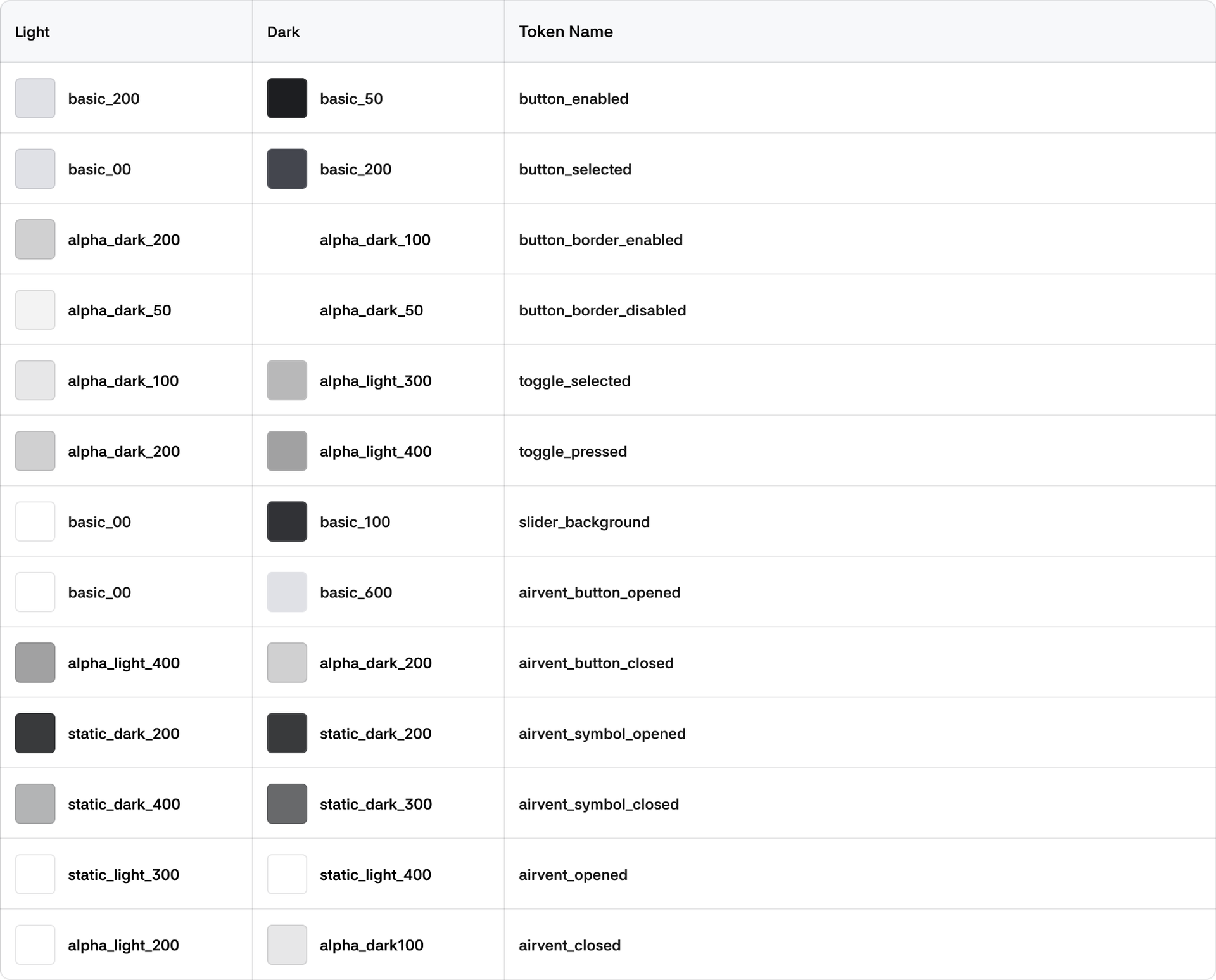Select the dark basic_100 slider_background swatch
1216x980 pixels.
pyautogui.click(x=287, y=521)
